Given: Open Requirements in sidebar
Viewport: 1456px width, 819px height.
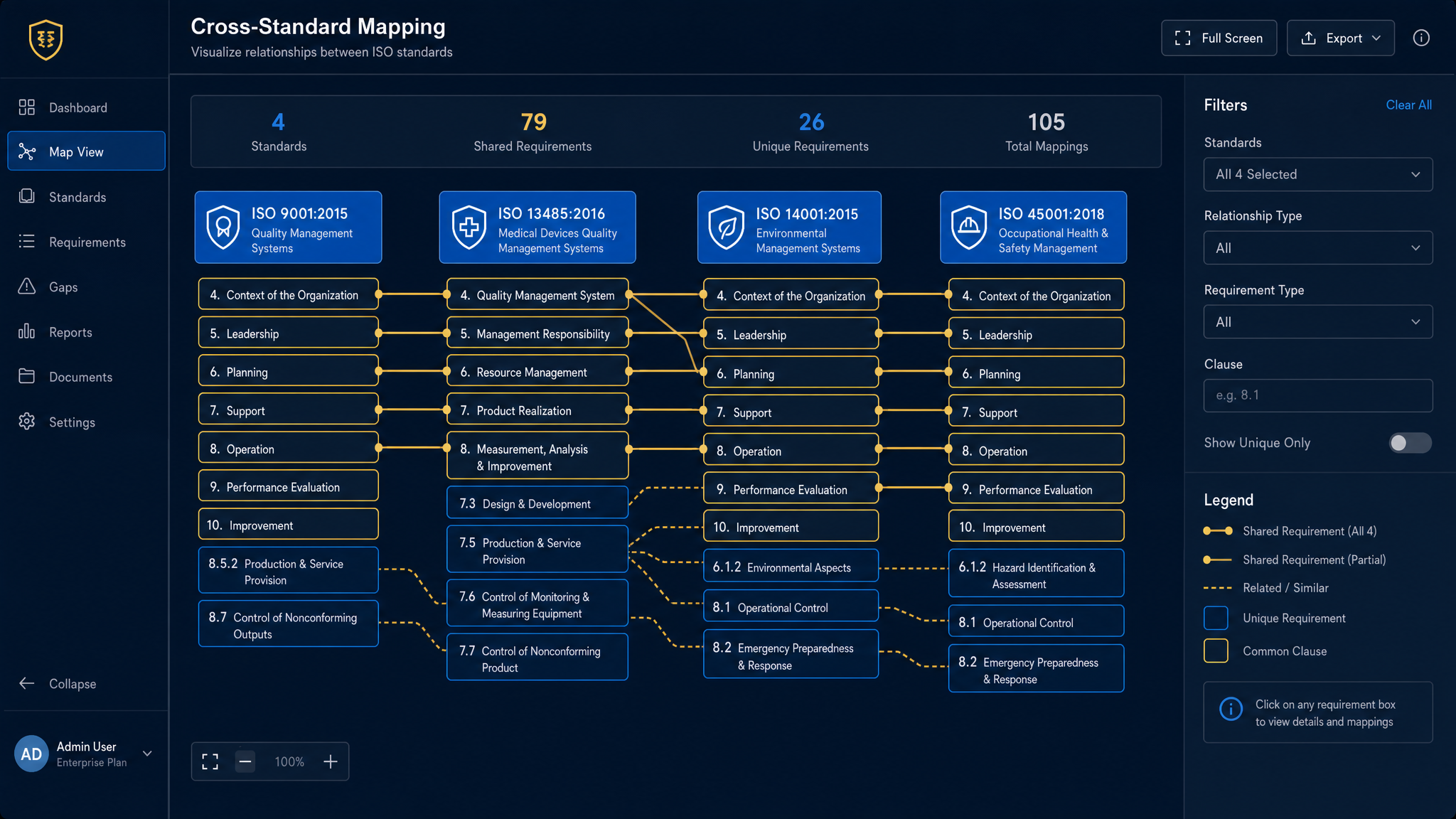Looking at the screenshot, I should click(x=86, y=242).
